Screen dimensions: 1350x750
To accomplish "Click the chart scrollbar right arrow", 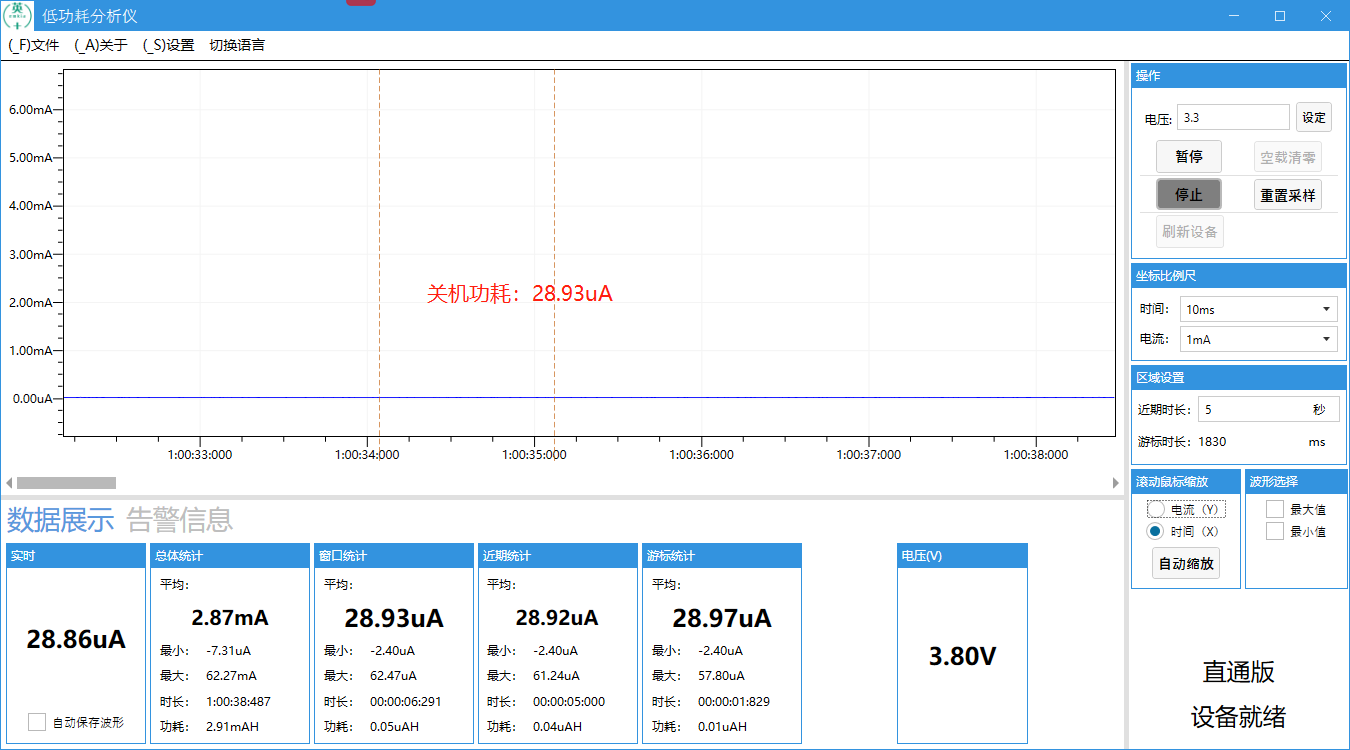I will pos(1116,483).
